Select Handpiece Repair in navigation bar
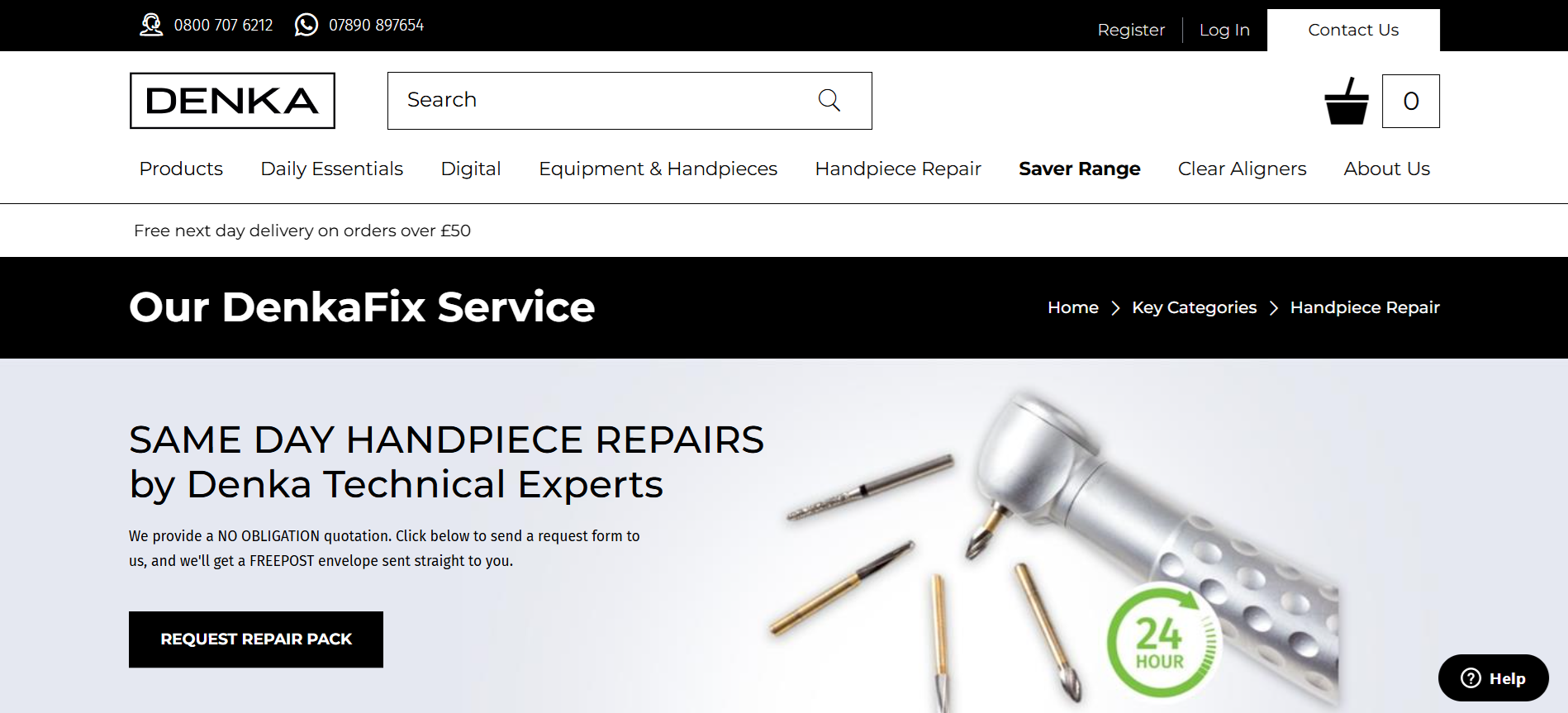 coord(898,169)
